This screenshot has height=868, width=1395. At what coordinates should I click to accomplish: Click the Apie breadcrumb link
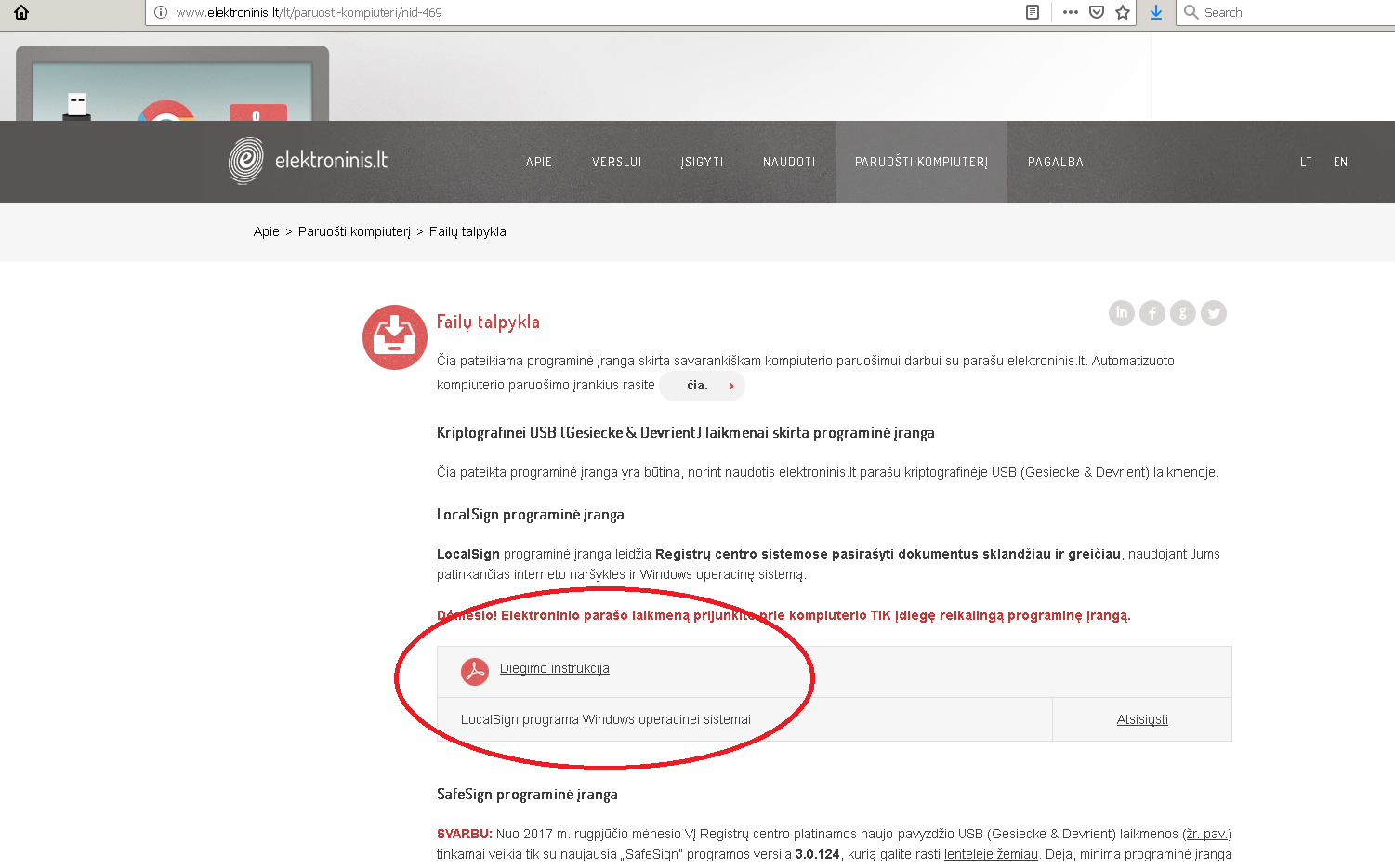pyautogui.click(x=267, y=231)
